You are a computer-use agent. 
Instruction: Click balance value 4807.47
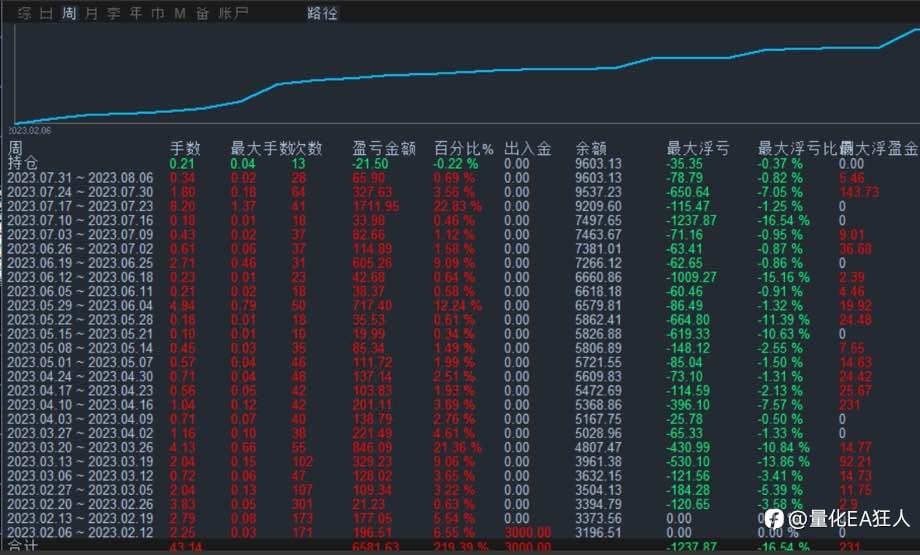pyautogui.click(x=598, y=448)
